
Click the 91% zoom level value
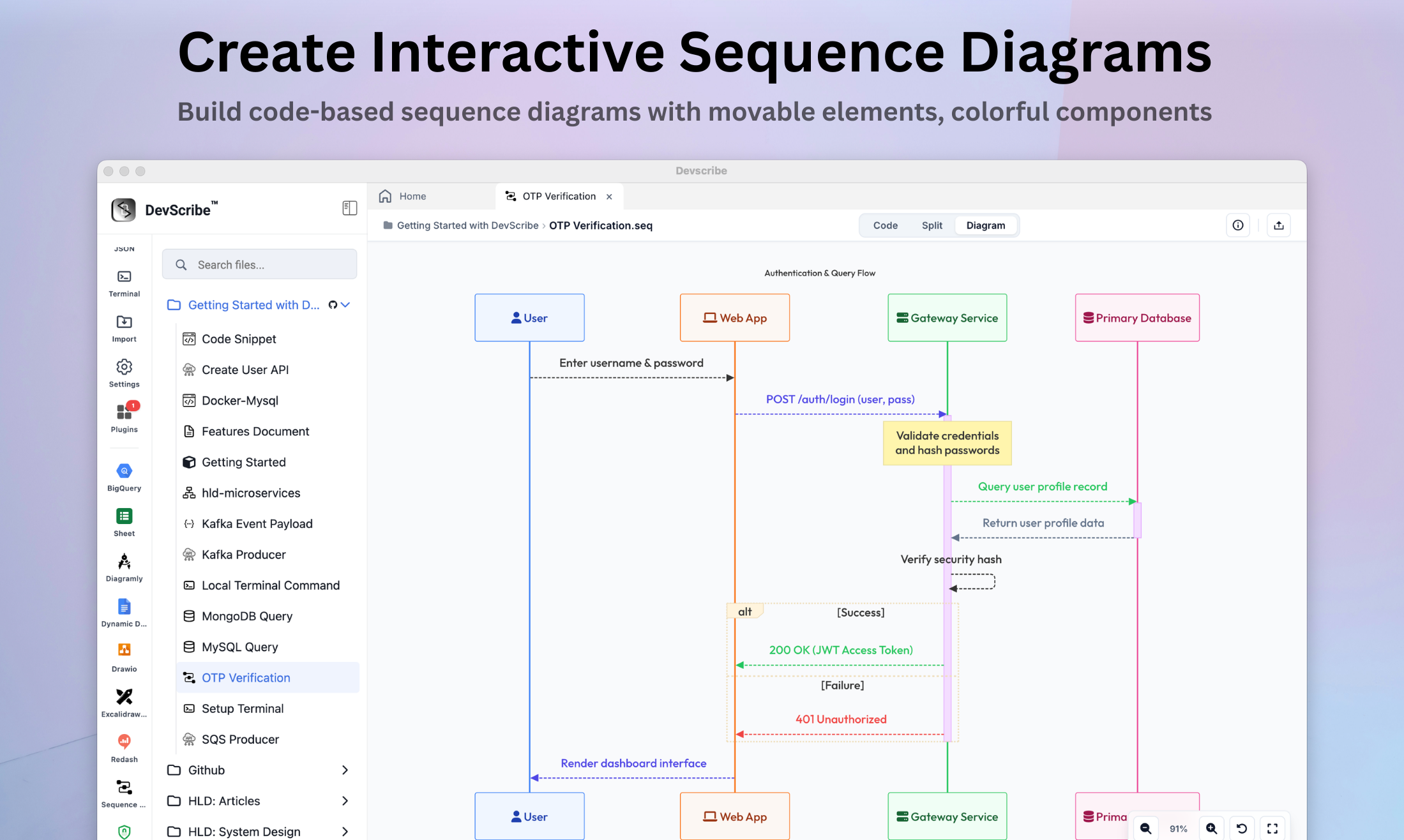(1178, 829)
